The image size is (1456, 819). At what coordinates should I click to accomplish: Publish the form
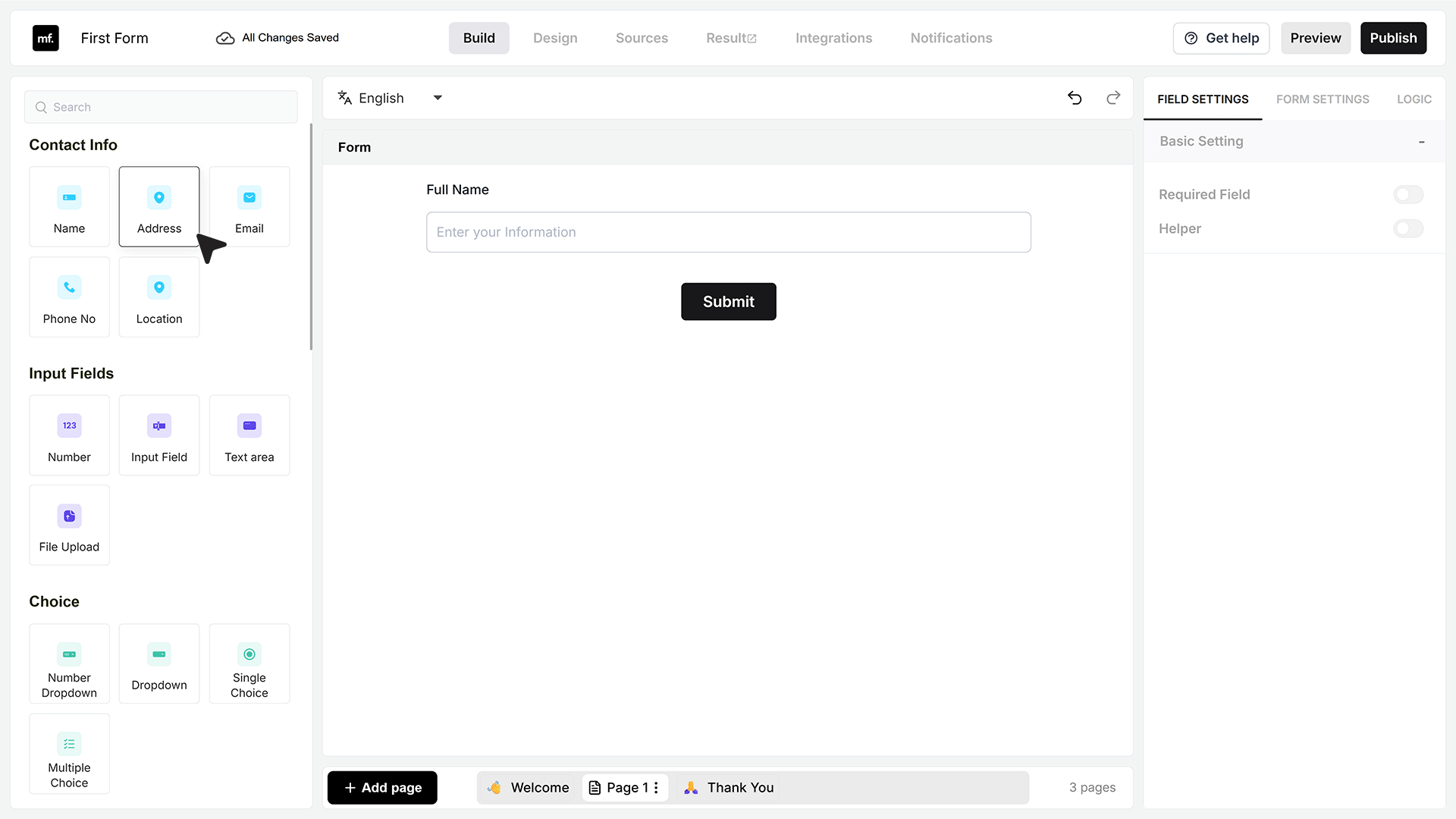click(x=1393, y=38)
